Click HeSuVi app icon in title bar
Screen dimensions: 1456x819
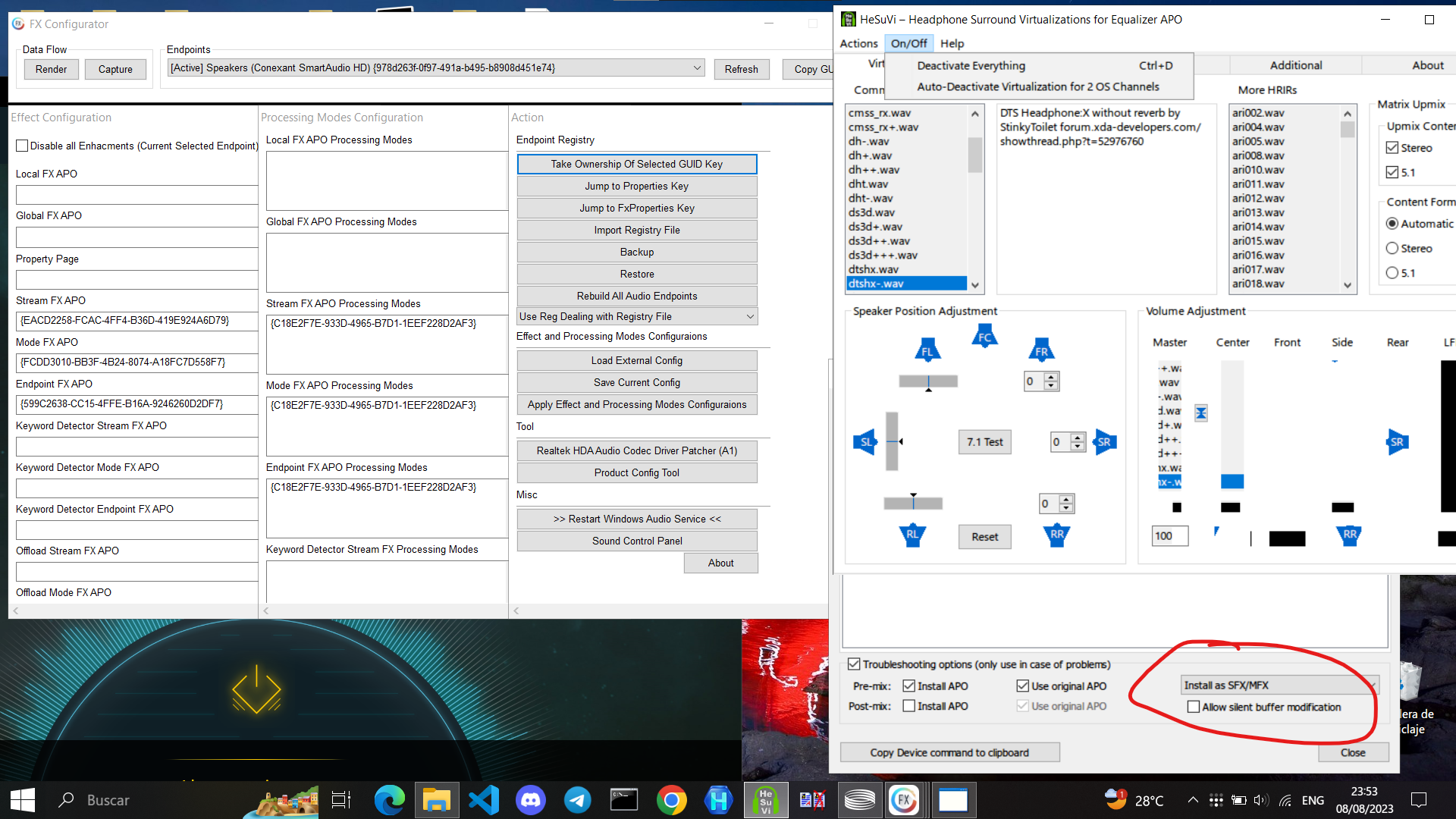(x=849, y=20)
